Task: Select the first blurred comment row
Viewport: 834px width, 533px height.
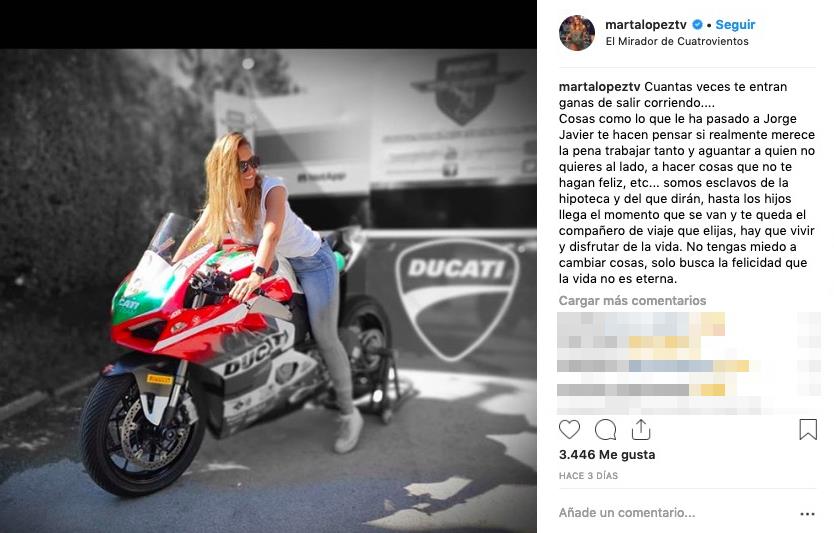Action: 641,324
